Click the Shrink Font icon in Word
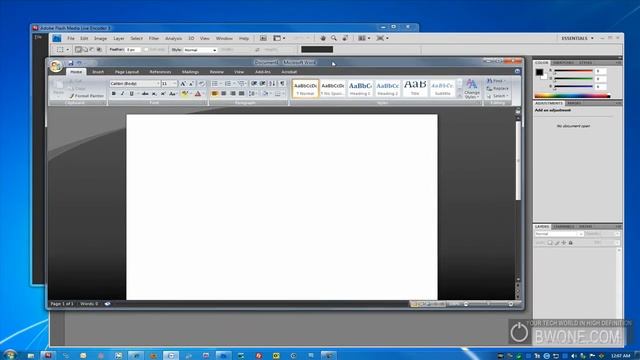The width and height of the screenshot is (640, 360). tap(191, 84)
